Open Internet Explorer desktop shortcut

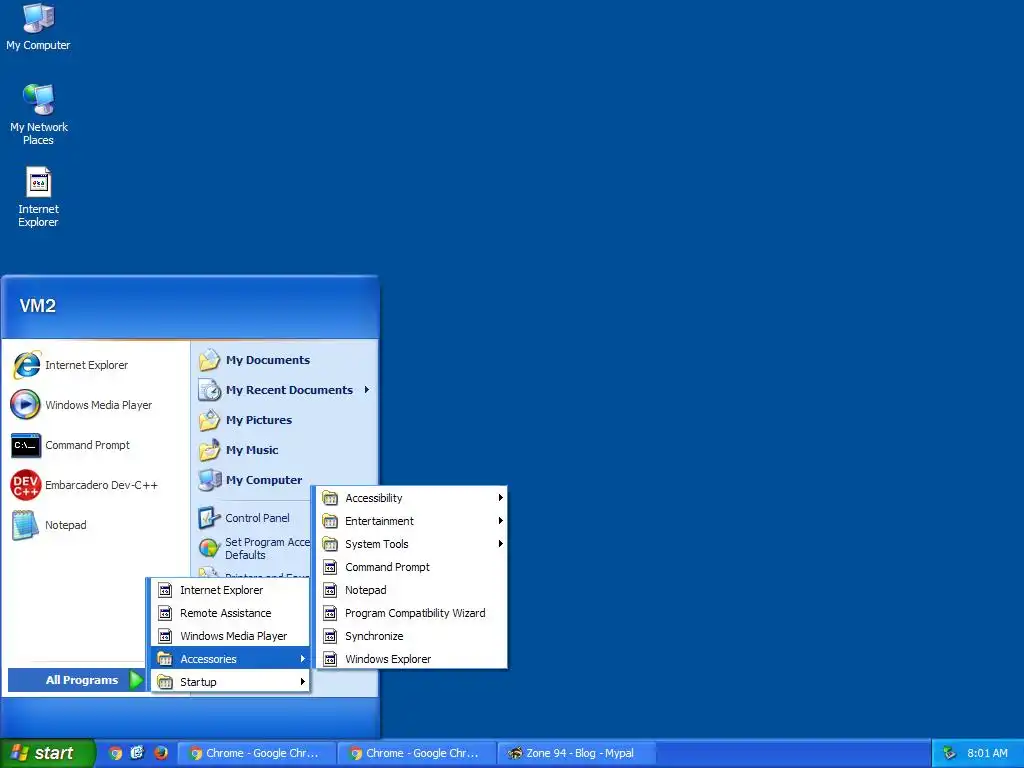[38, 182]
